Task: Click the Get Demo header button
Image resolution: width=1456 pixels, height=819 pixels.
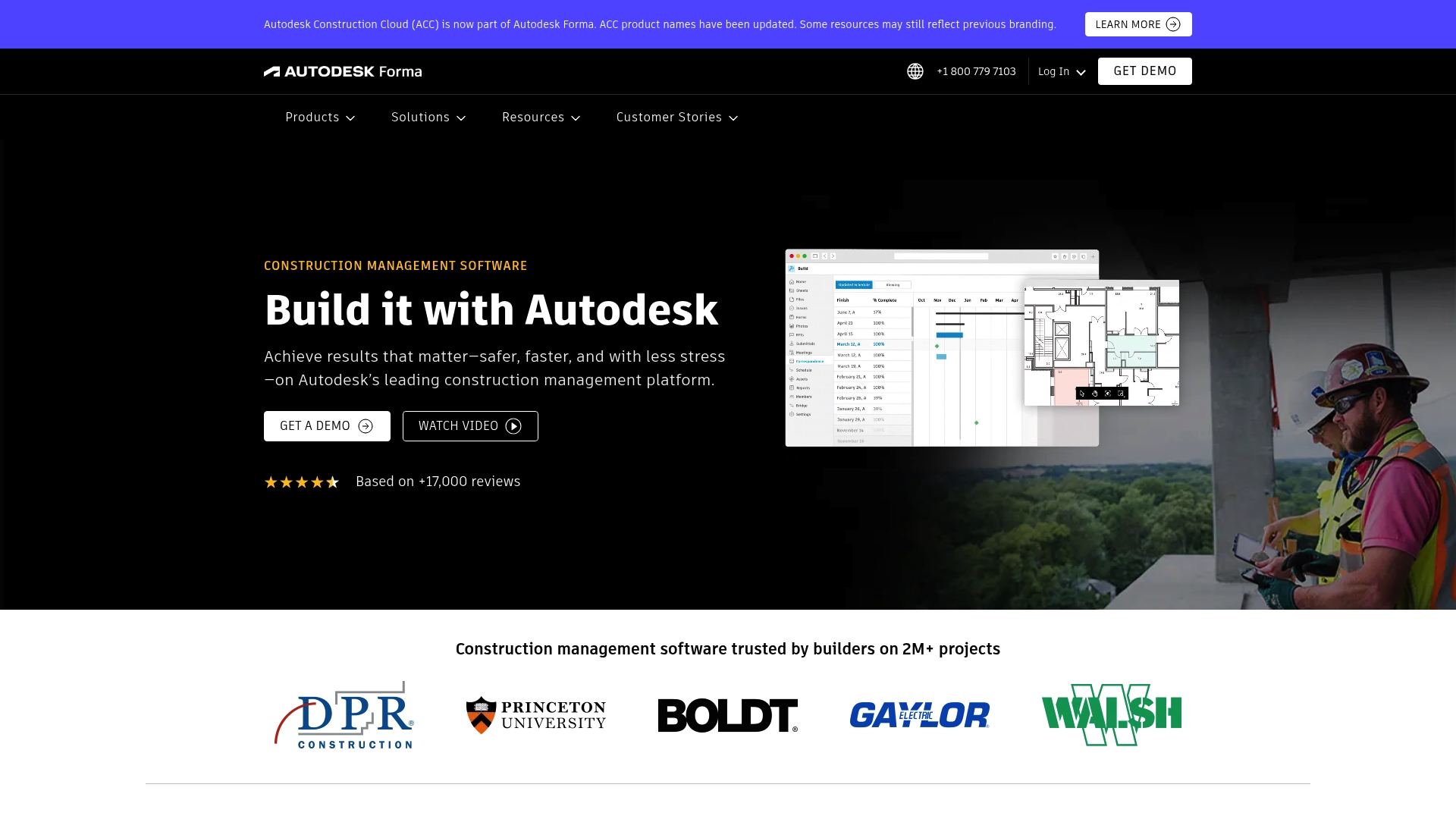Action: tap(1145, 71)
